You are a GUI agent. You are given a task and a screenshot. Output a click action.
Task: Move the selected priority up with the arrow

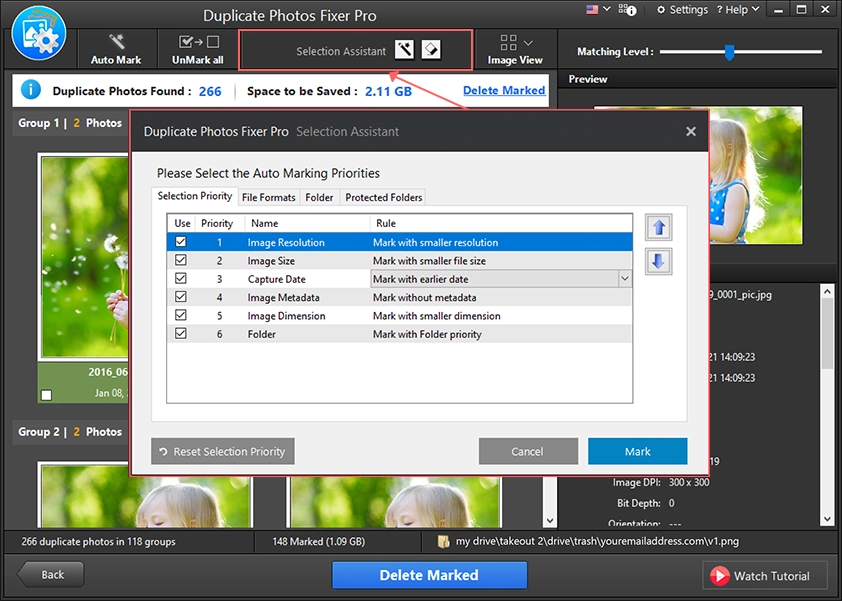point(659,228)
